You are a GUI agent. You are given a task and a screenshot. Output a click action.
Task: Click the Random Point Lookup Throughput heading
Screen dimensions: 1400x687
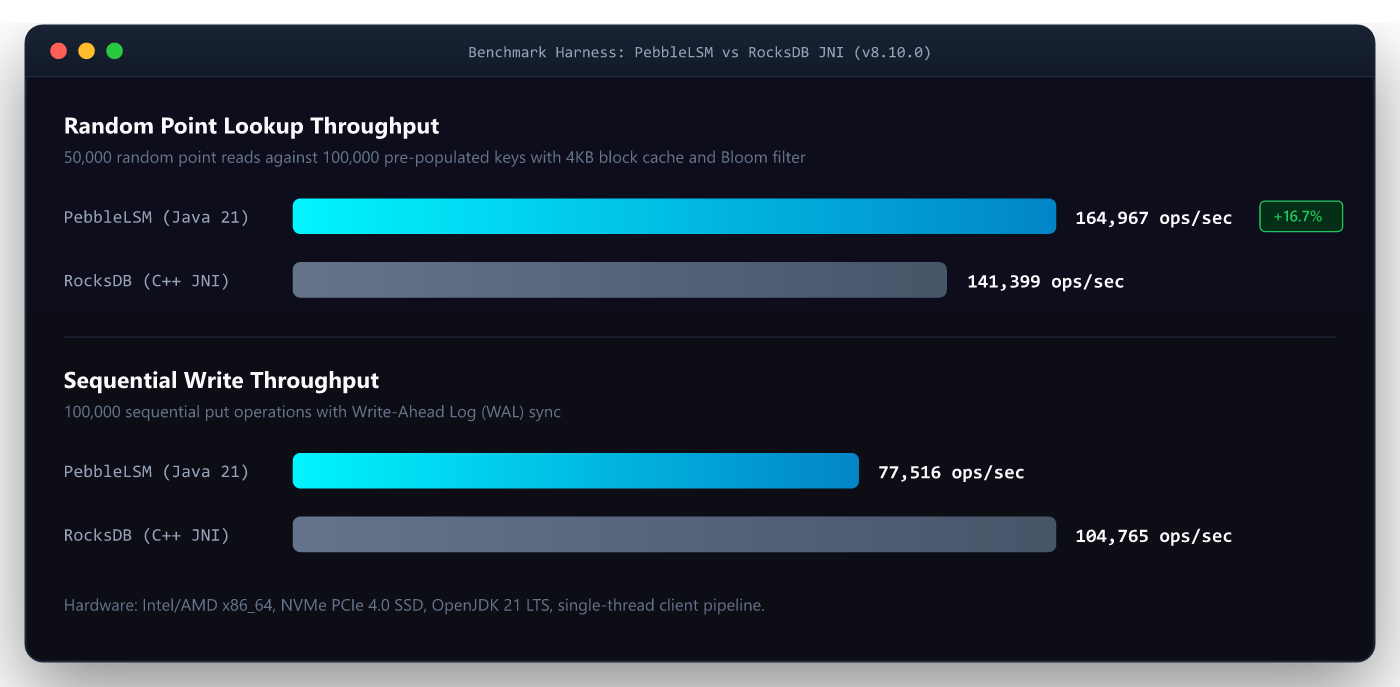pos(251,127)
